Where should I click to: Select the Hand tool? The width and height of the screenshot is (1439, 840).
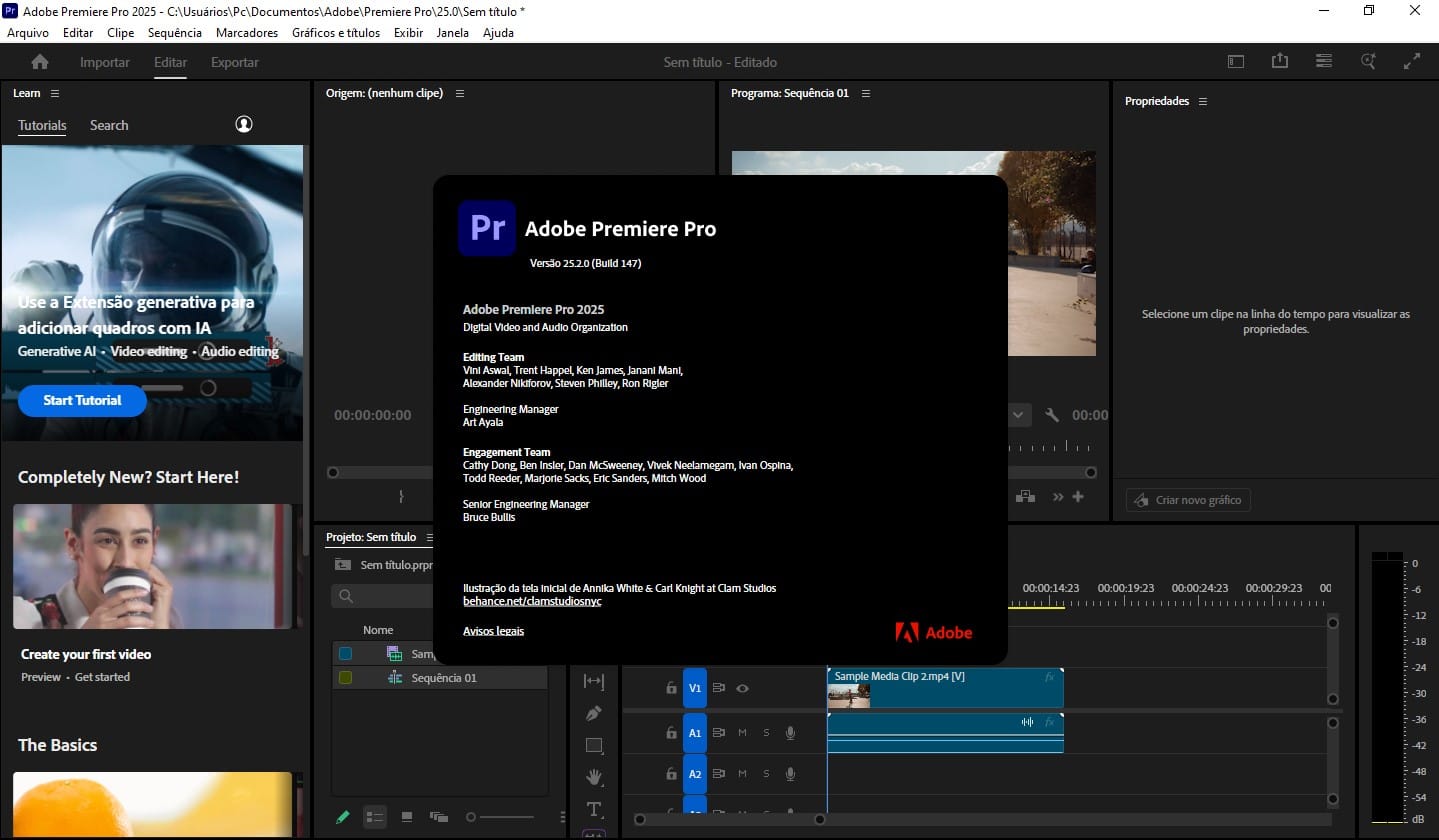(594, 776)
